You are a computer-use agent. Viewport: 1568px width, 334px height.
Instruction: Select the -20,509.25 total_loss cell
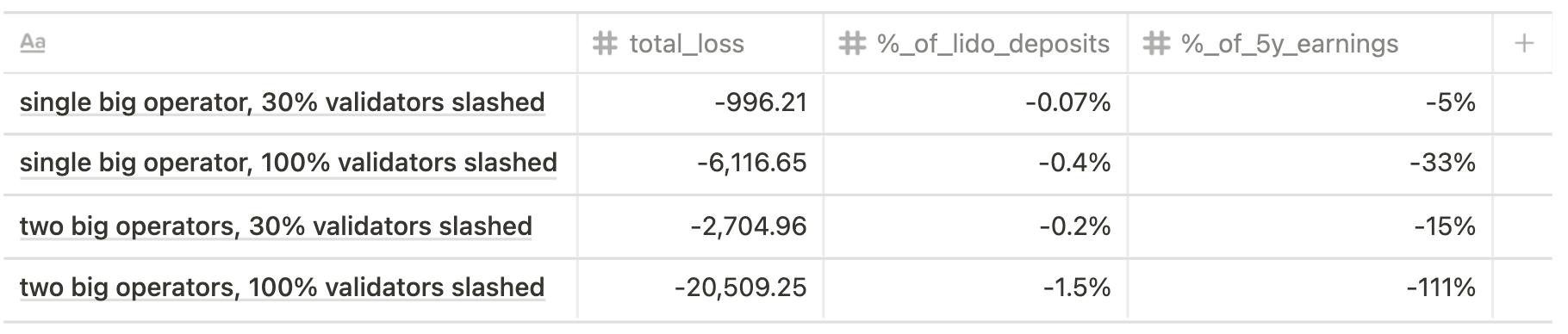point(700,288)
